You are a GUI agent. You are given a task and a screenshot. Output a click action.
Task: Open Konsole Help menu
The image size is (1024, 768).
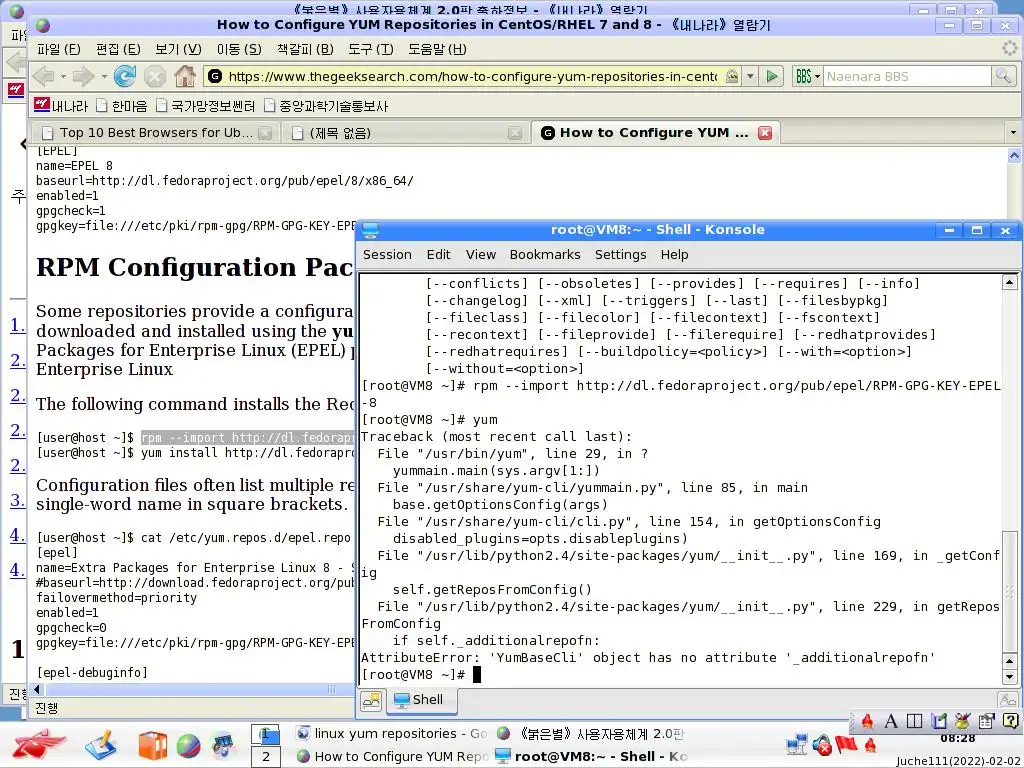point(674,255)
